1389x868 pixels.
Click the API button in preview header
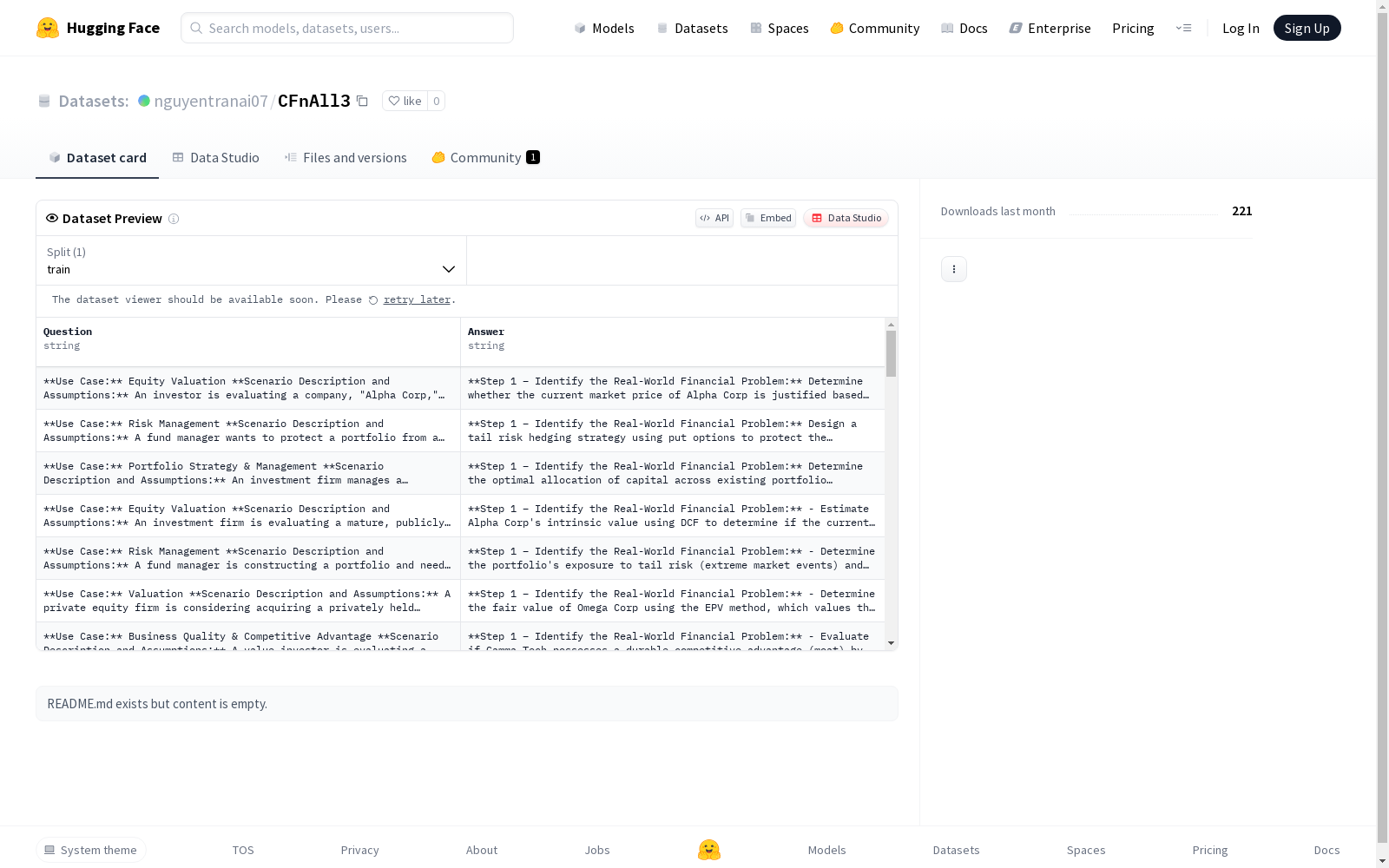click(714, 218)
